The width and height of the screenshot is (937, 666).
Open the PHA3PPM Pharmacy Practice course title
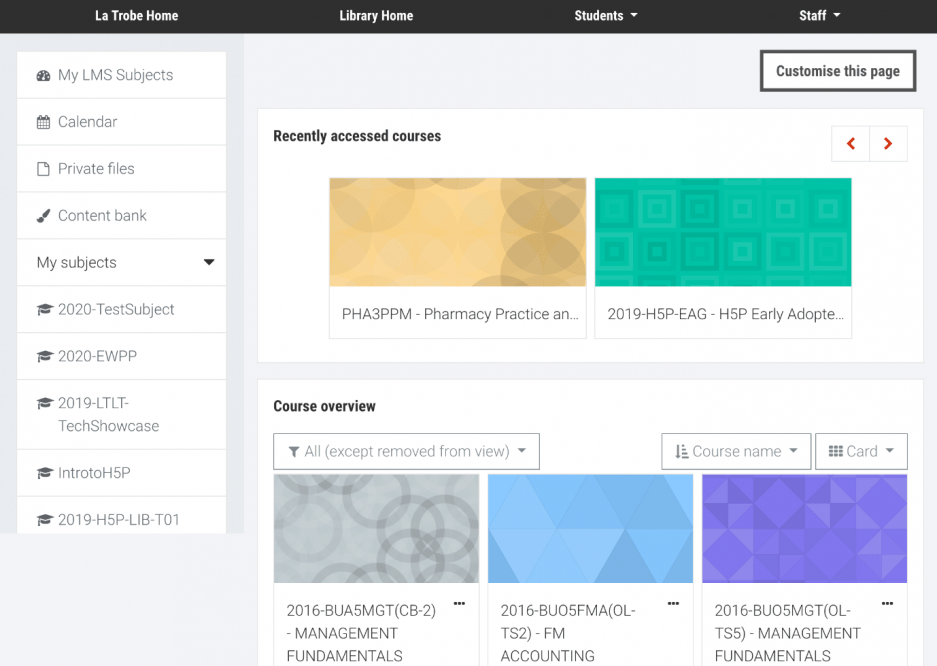(460, 314)
